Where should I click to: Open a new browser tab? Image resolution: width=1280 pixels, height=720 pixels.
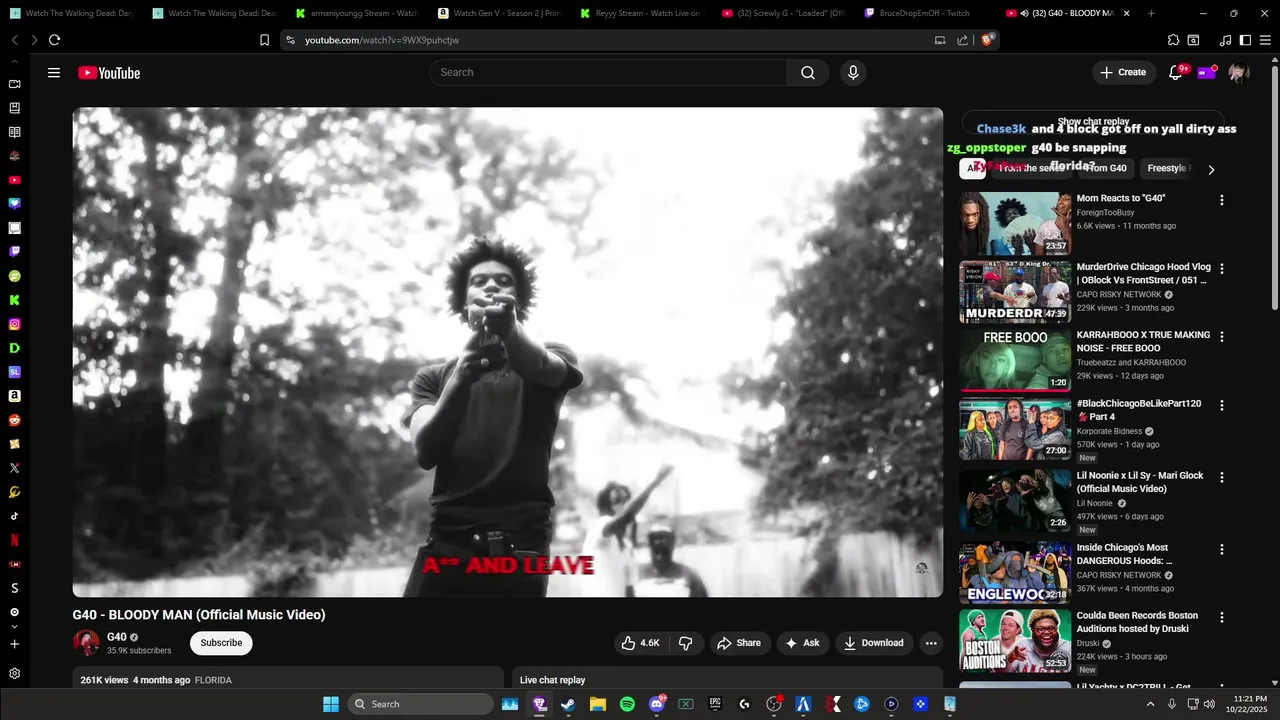click(x=1151, y=13)
